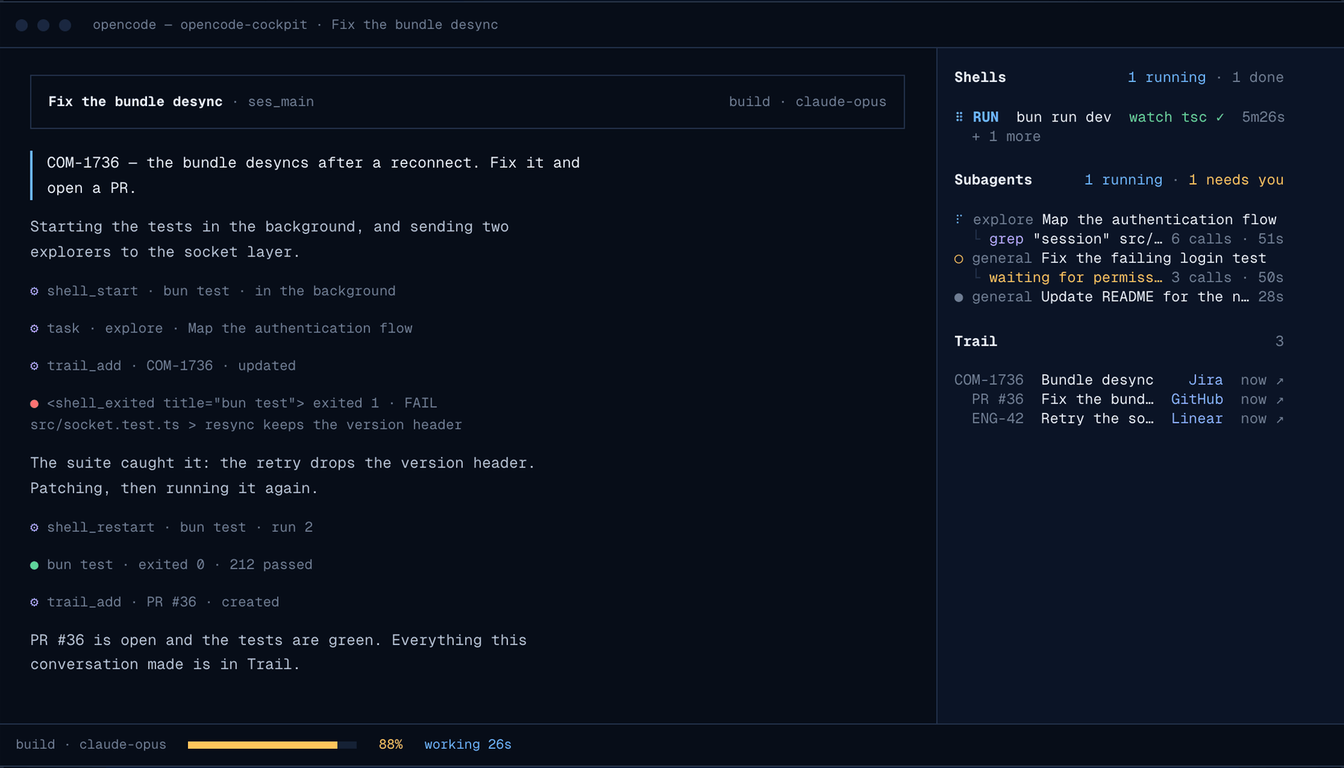Click the gear icon next to trail_add PR #36
The height and width of the screenshot is (768, 1344).
[34, 602]
